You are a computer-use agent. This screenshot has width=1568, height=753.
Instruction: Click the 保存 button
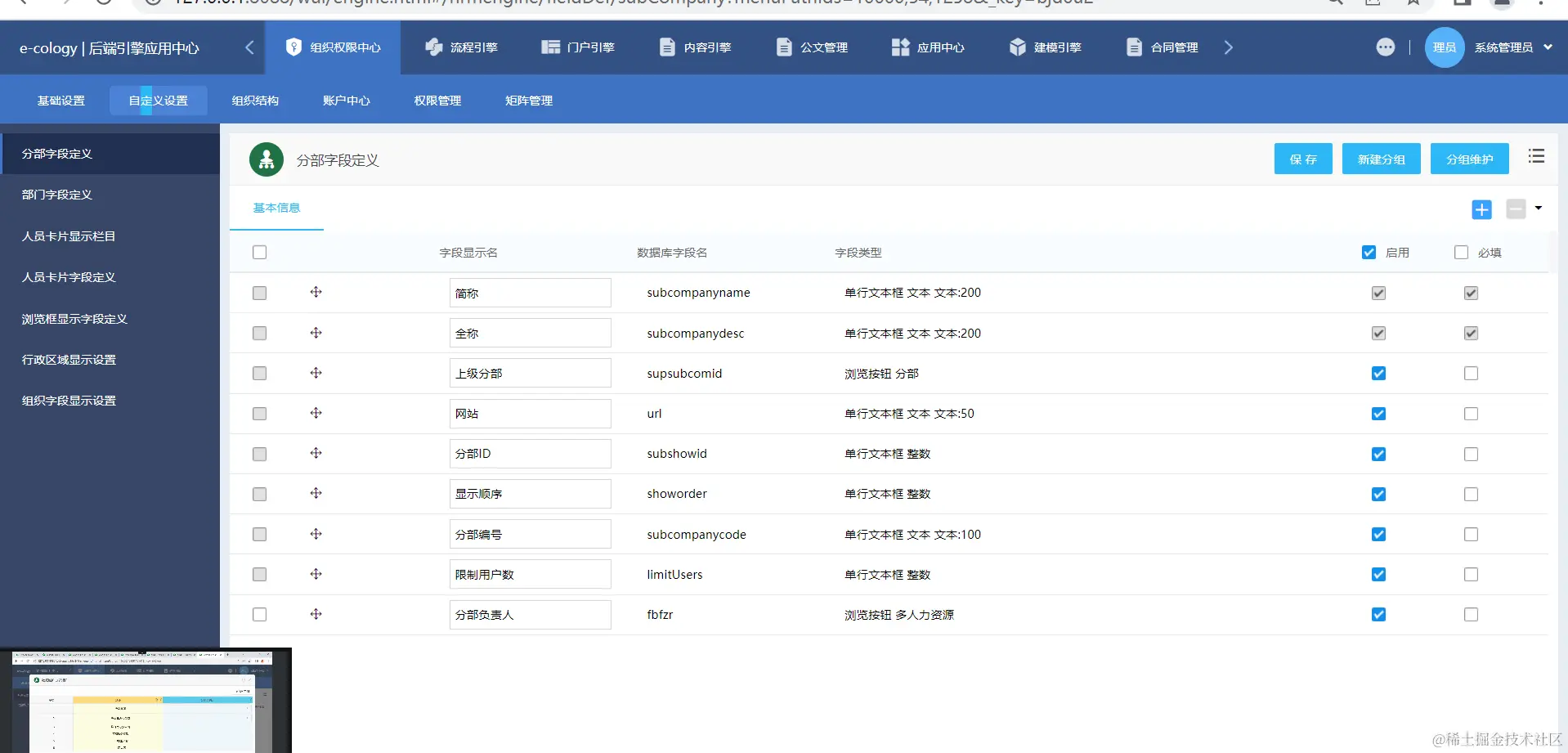[x=1303, y=159]
